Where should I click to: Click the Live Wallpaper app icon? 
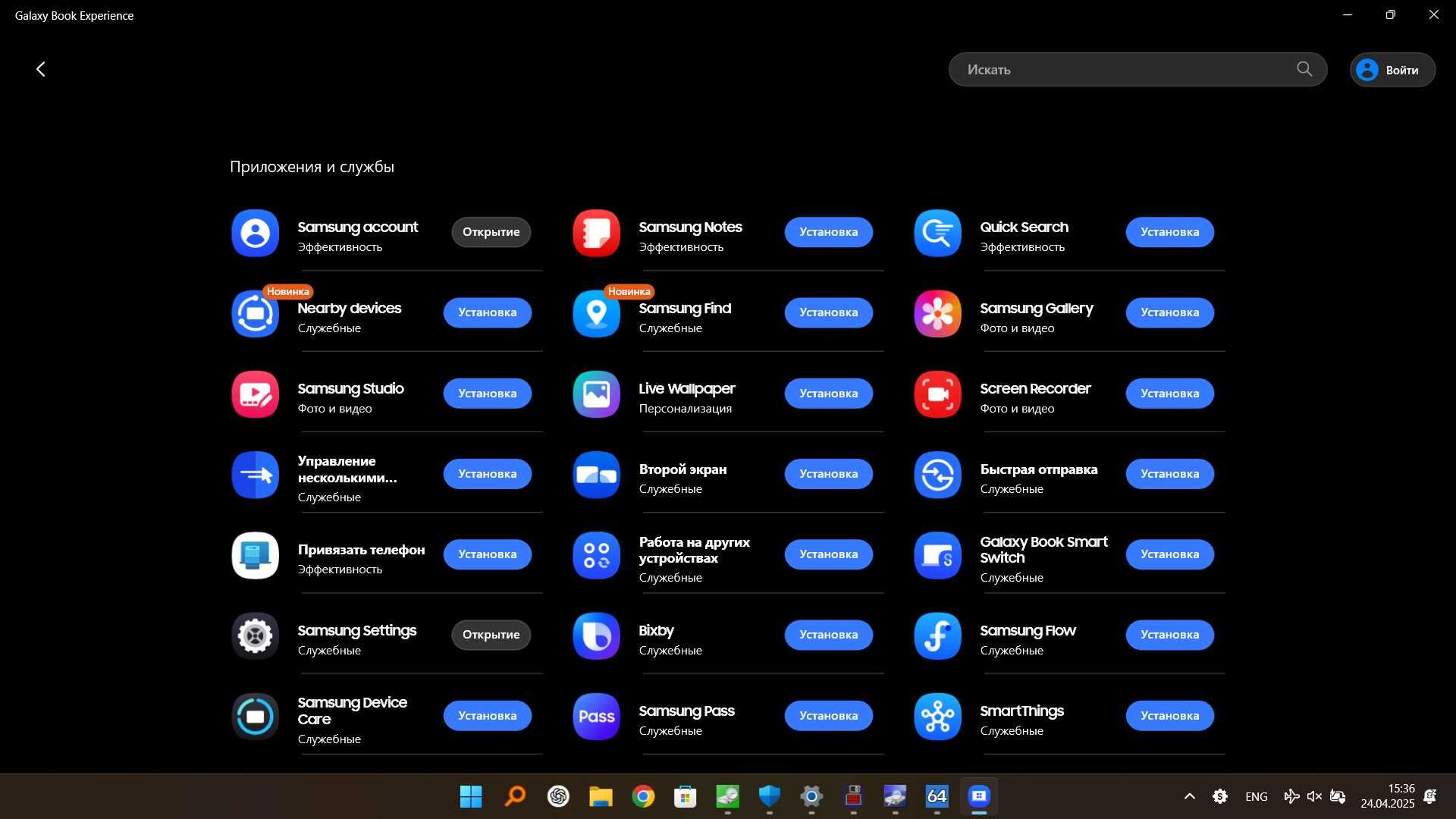click(x=596, y=394)
